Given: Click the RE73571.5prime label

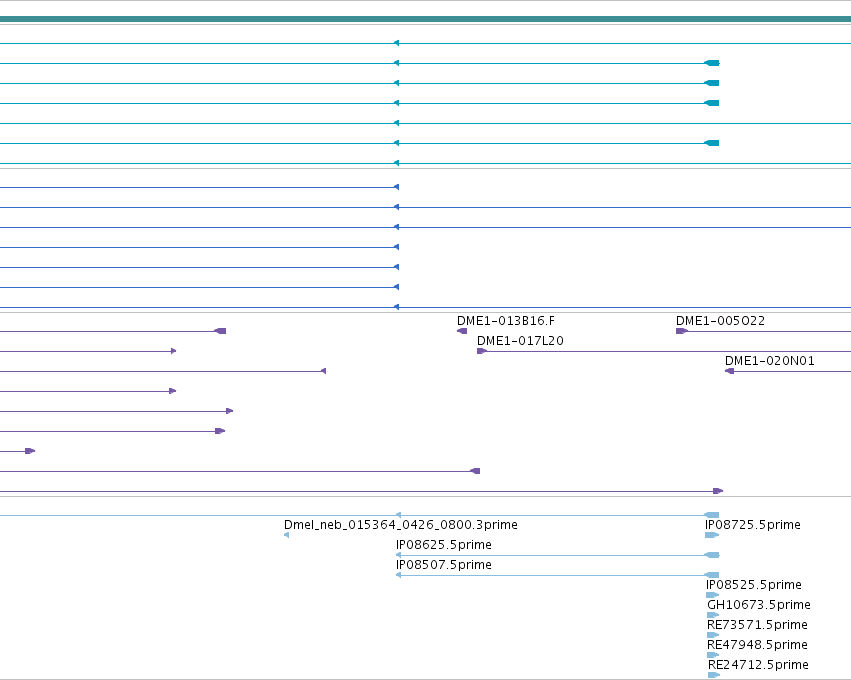Looking at the screenshot, I should (757, 625).
